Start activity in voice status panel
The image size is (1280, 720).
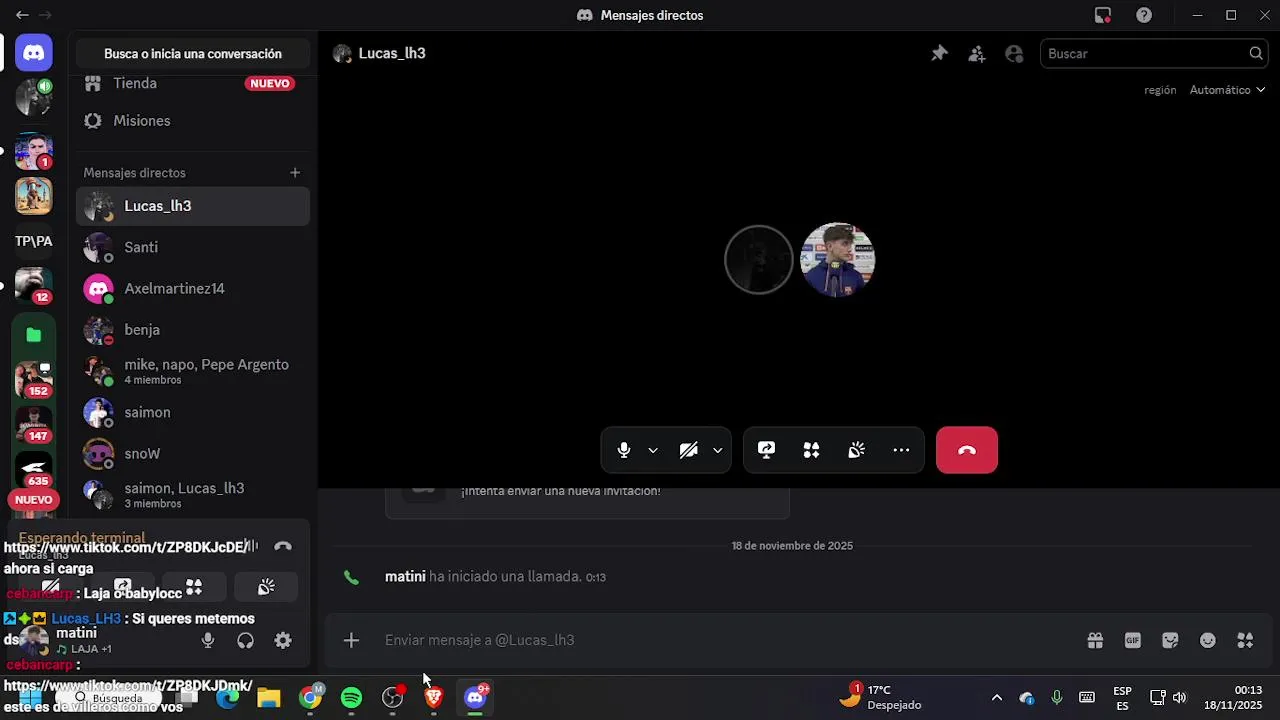point(194,587)
